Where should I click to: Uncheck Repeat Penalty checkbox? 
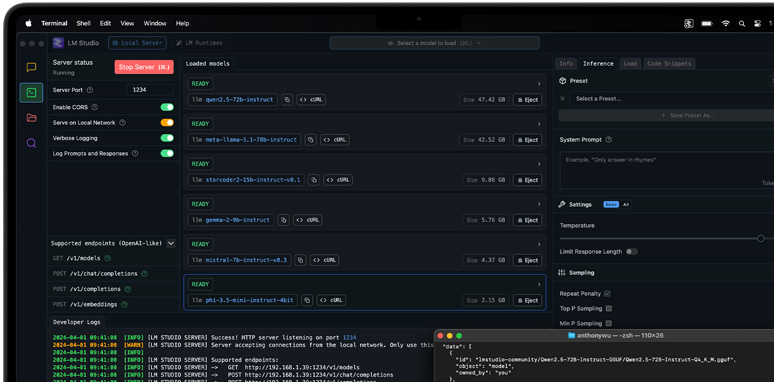coord(607,294)
